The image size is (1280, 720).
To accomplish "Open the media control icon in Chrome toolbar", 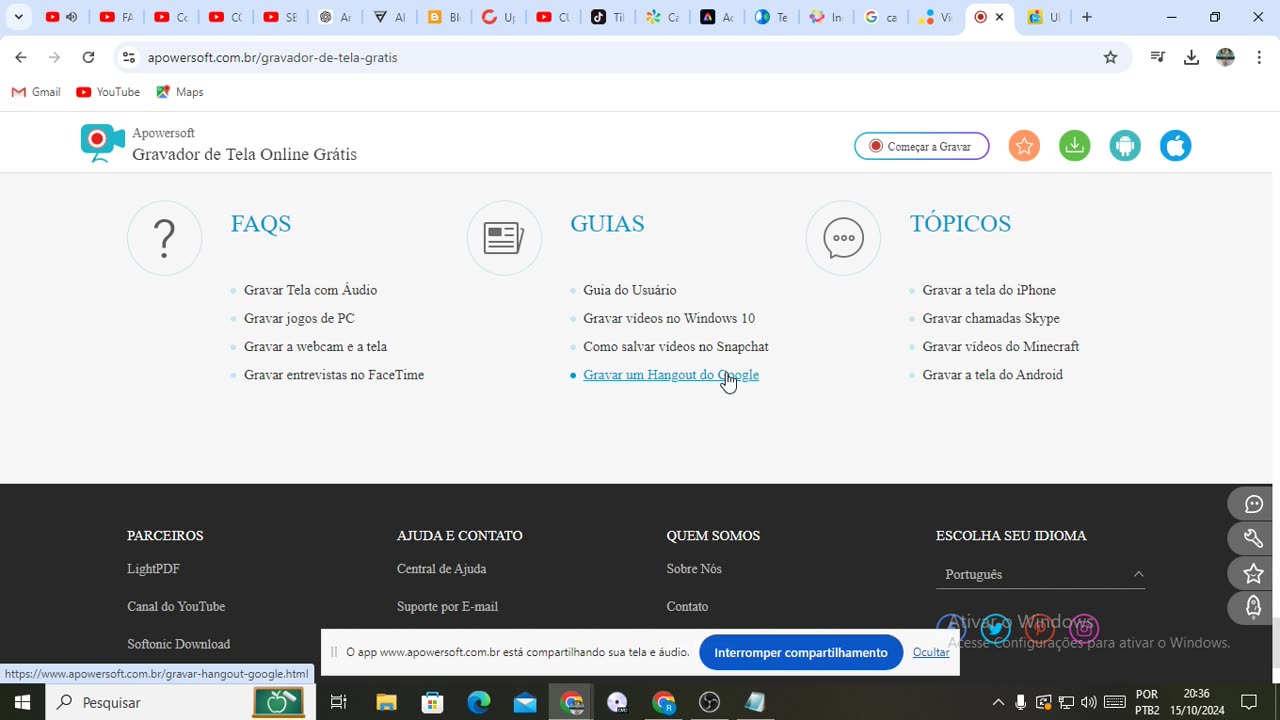I will [1158, 58].
